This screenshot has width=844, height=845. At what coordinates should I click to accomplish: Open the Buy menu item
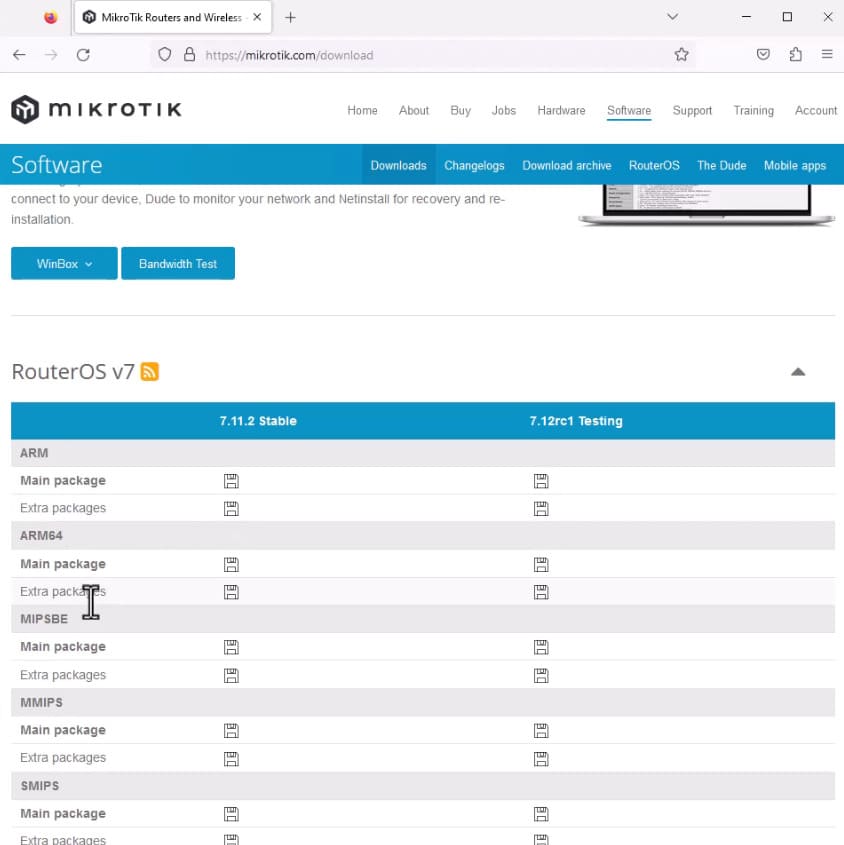[x=460, y=110]
